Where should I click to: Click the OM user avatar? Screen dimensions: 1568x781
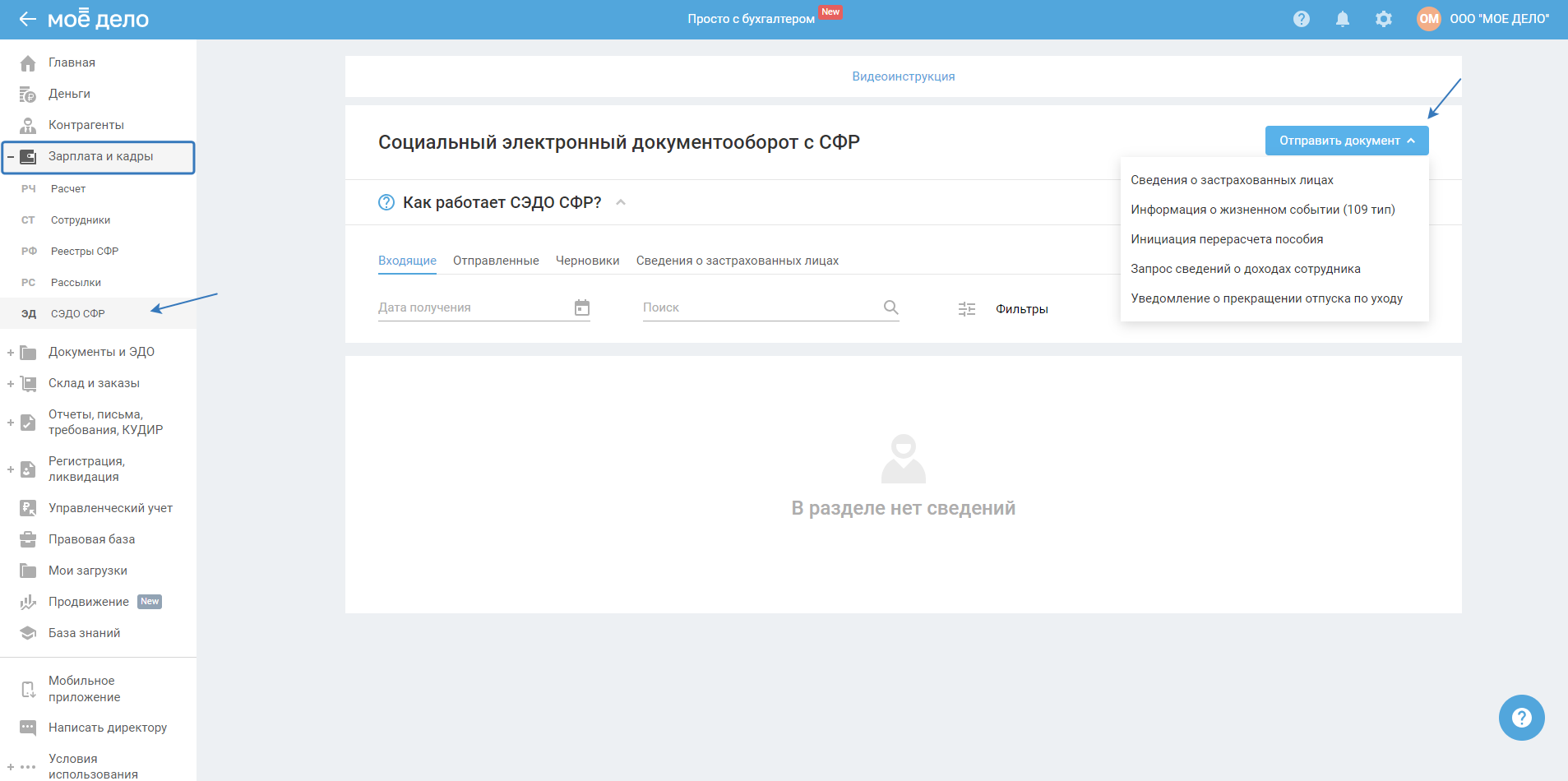1429,19
